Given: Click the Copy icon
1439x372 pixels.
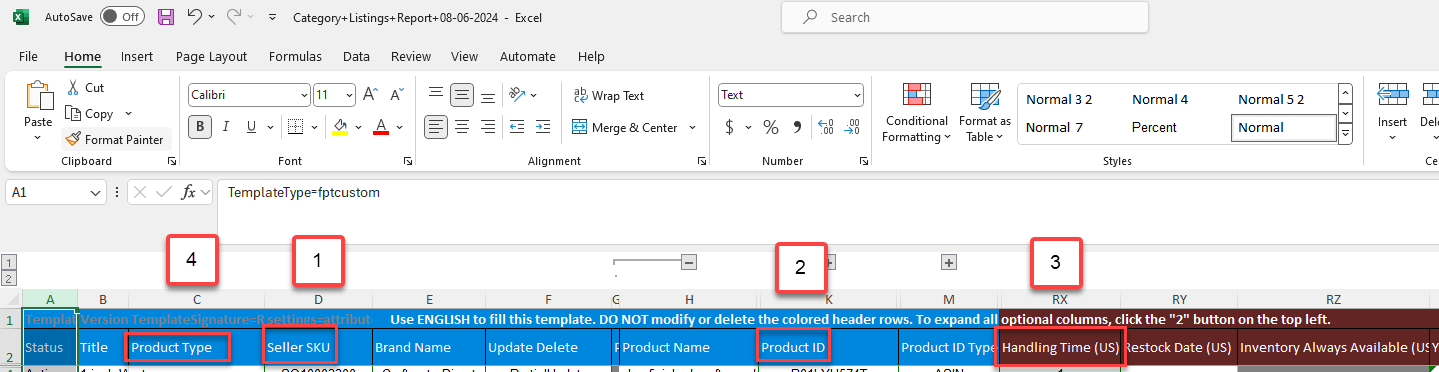Looking at the screenshot, I should 73,114.
